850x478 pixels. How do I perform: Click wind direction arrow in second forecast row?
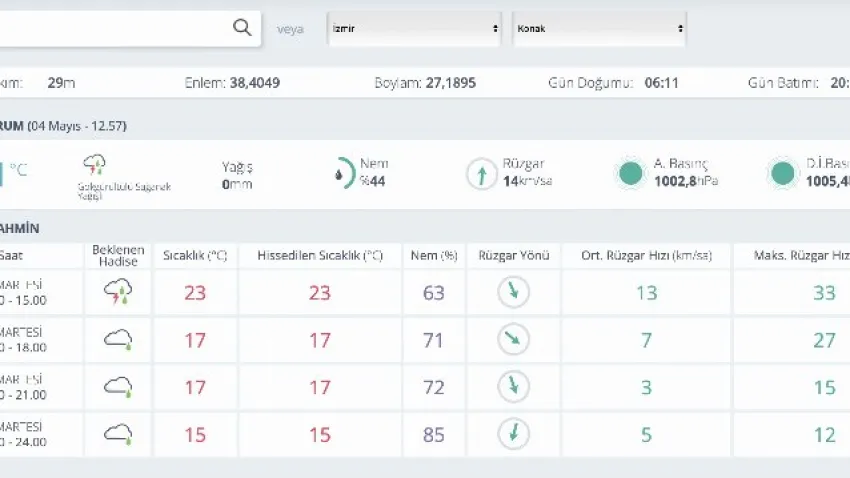point(513,340)
